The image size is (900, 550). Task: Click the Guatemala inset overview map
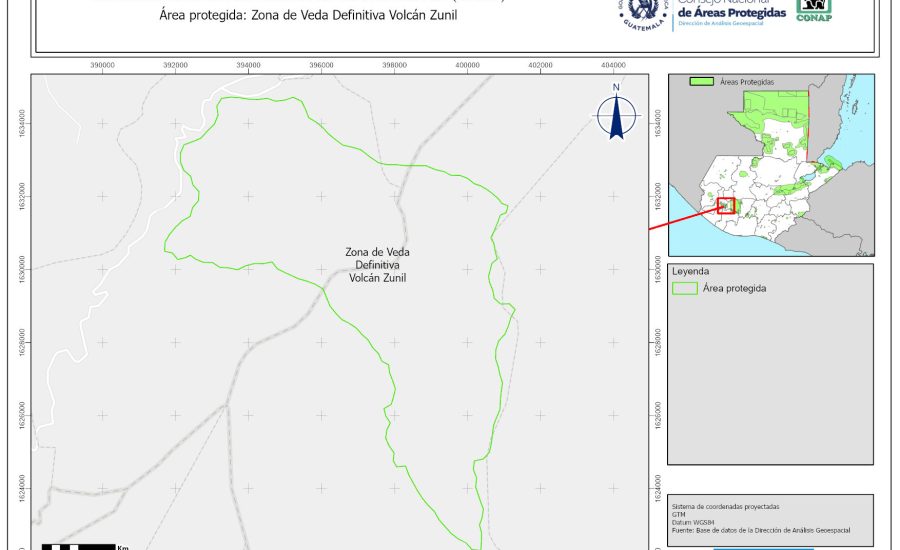click(x=770, y=165)
